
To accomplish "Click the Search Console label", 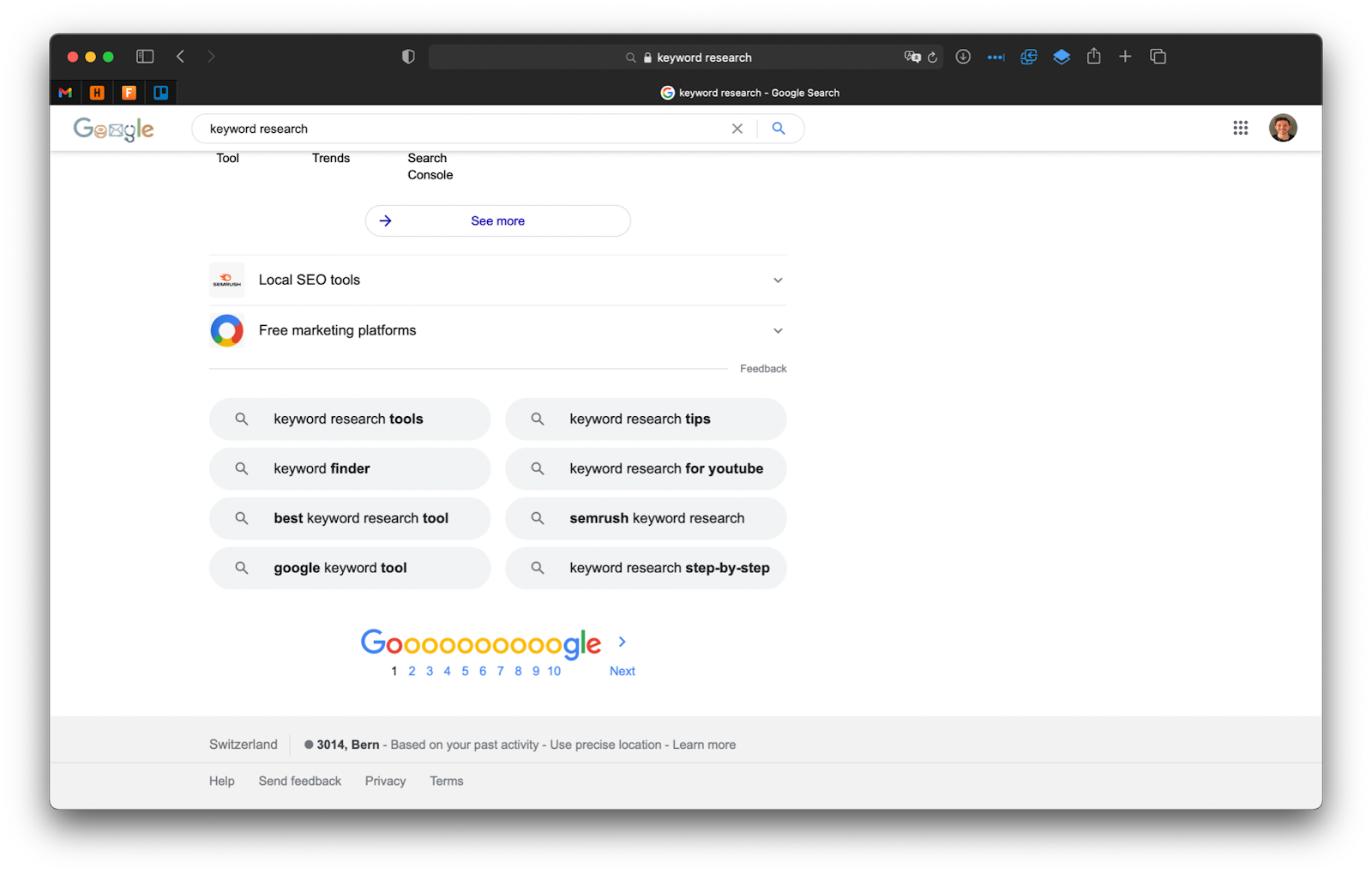I will coord(430,166).
